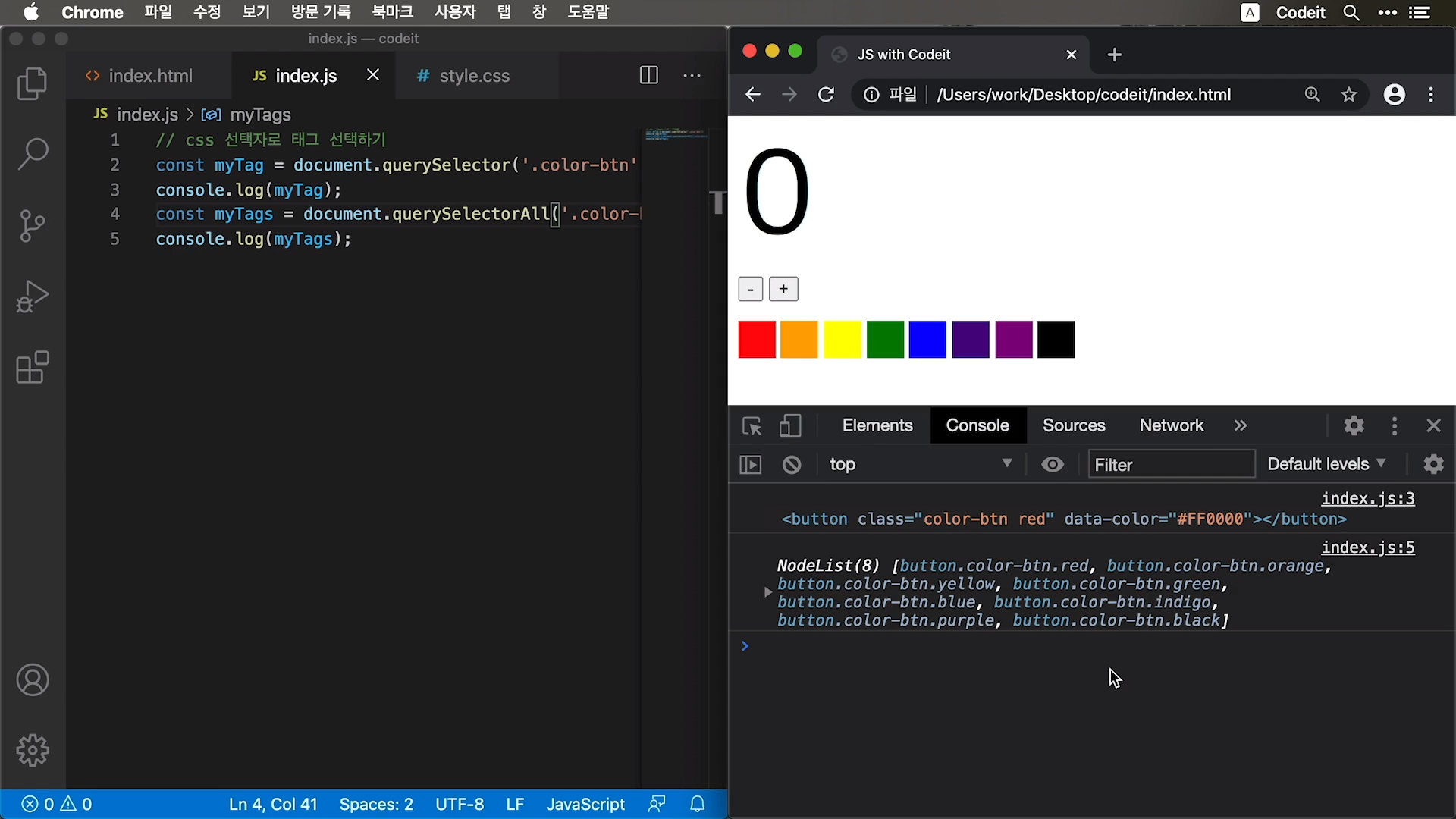Click the clear console icon
This screenshot has height=819, width=1456.
792,465
